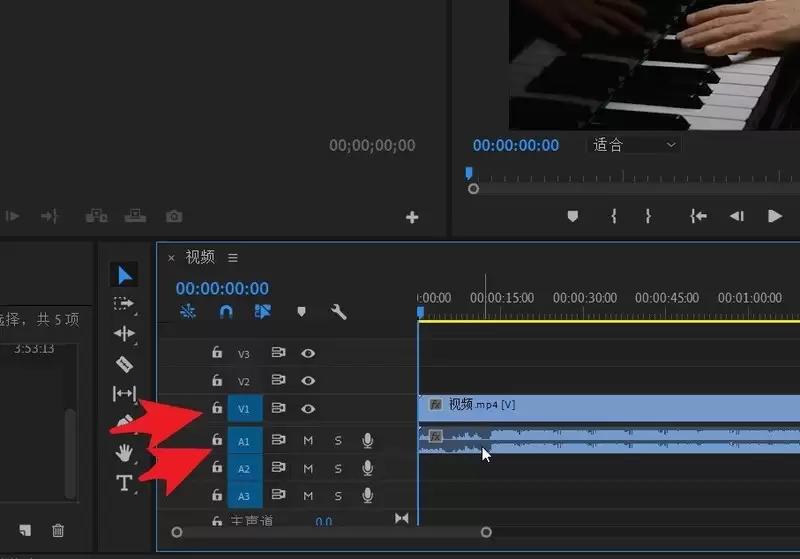Select the Selection arrow tool
The height and width of the screenshot is (559, 800).
124,275
